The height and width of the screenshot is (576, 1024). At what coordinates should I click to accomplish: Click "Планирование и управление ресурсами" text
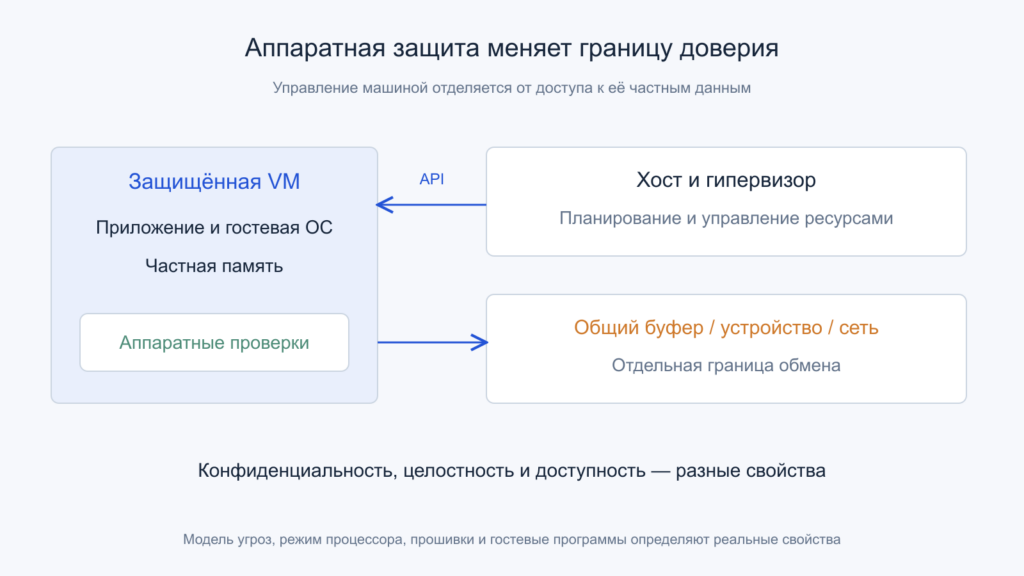(x=726, y=218)
